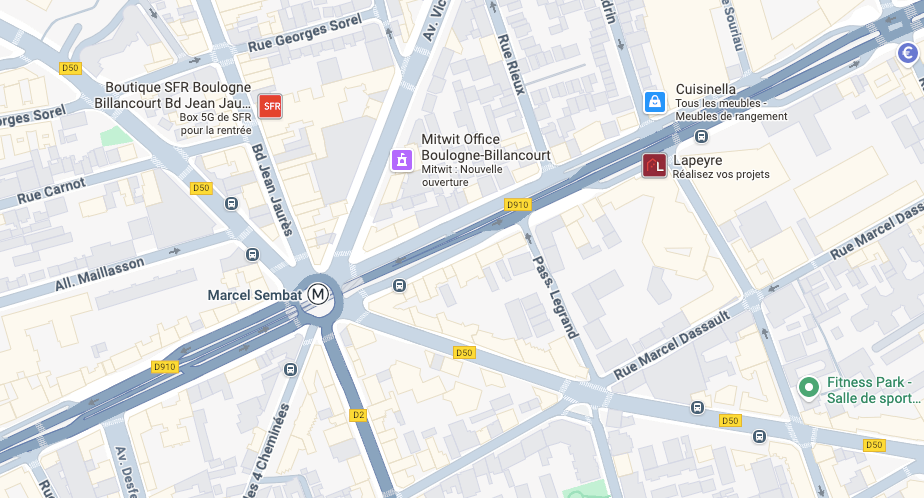Click the dark red Lapeyre store icon
Image resolution: width=924 pixels, height=498 pixels.
click(x=654, y=166)
